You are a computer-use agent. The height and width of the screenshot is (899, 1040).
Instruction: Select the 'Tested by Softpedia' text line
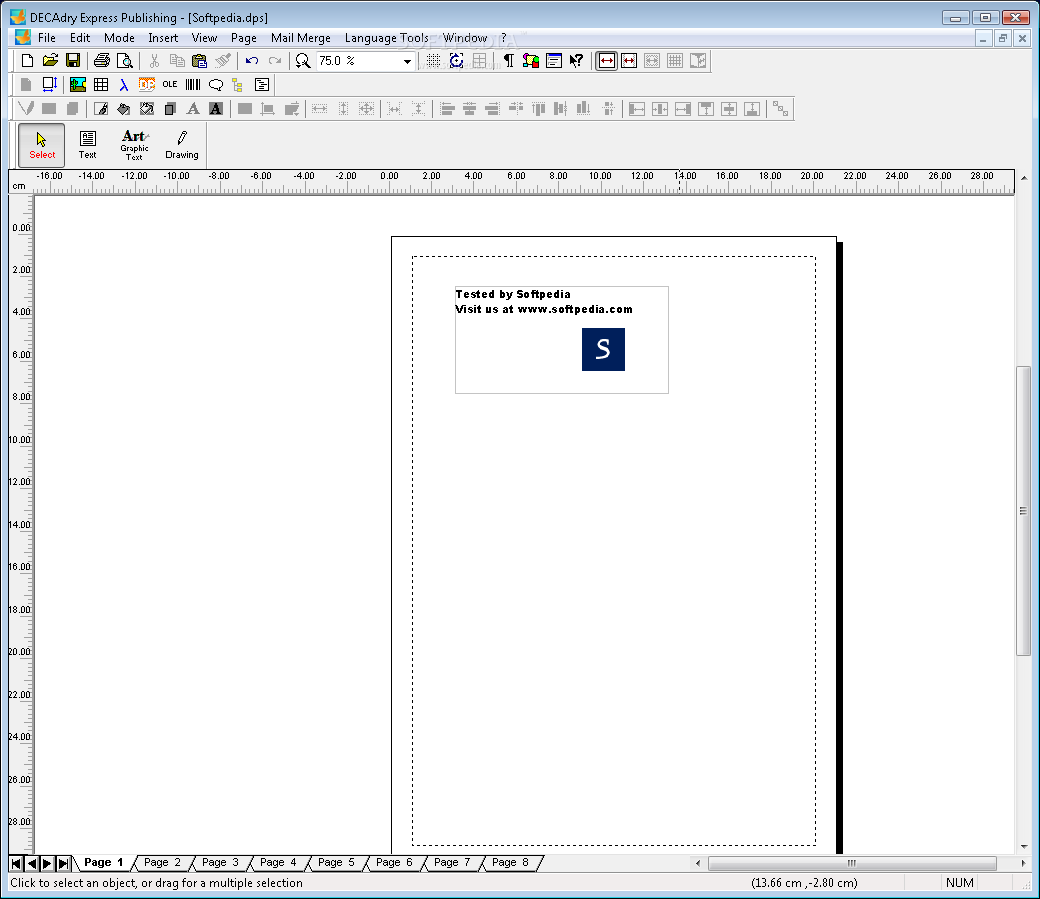(x=513, y=294)
